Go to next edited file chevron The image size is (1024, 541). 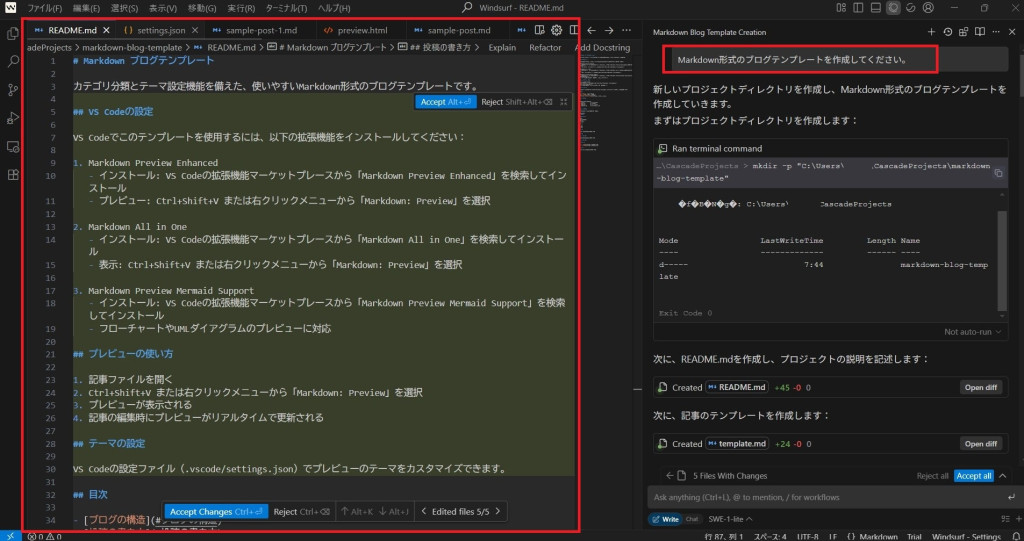point(498,512)
